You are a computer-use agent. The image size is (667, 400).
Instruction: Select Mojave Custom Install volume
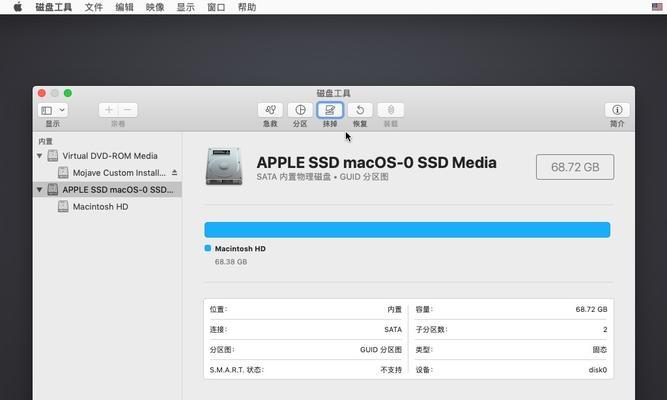(119, 173)
